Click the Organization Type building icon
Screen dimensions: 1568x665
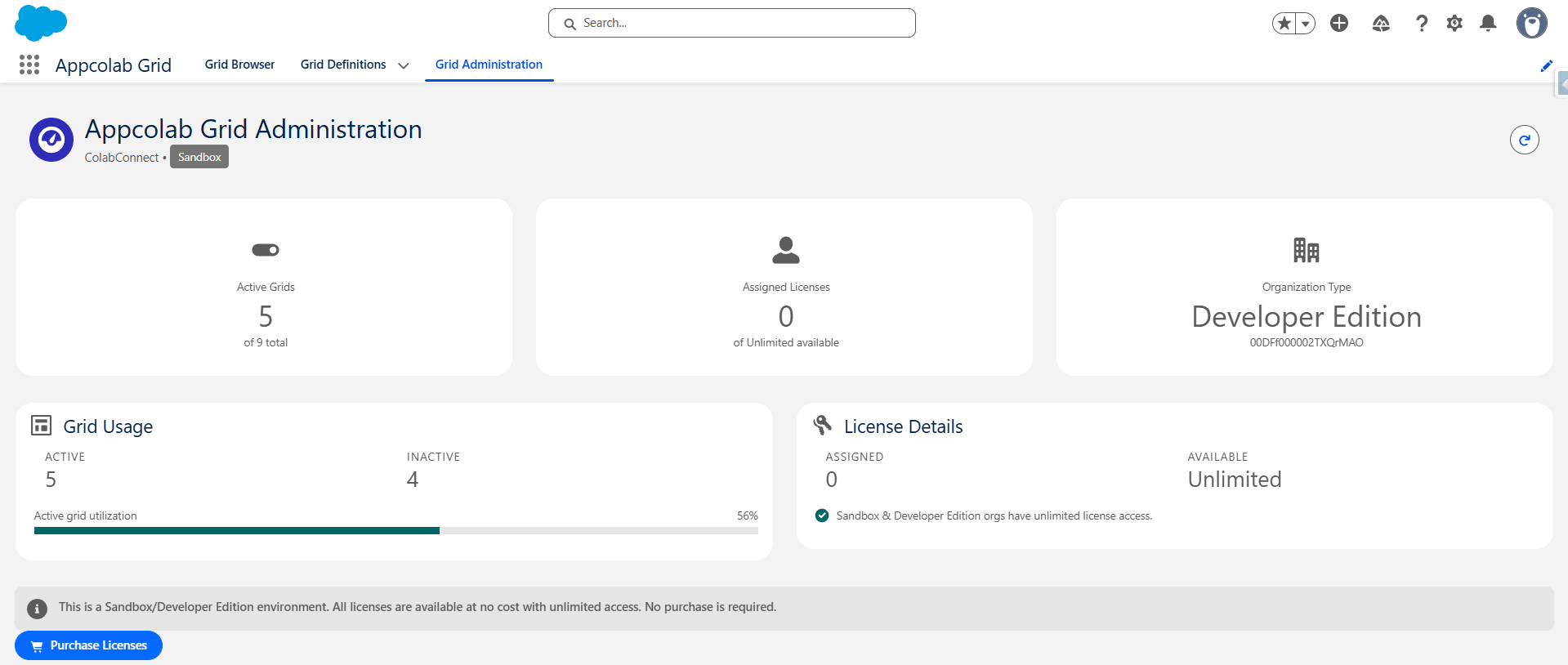1307,250
